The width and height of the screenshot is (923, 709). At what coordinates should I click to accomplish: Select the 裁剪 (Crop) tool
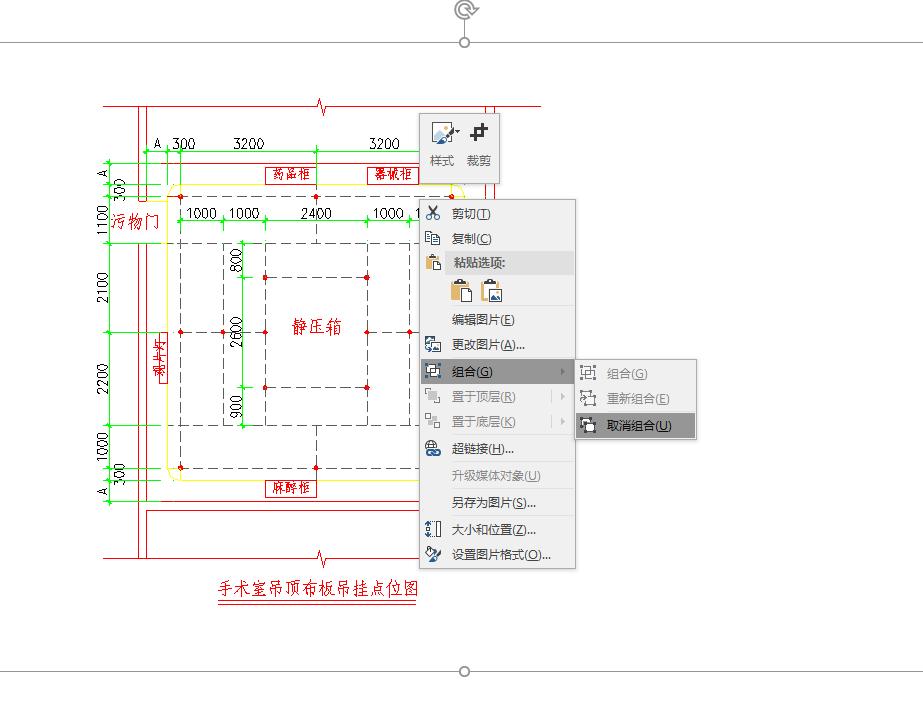click(479, 132)
